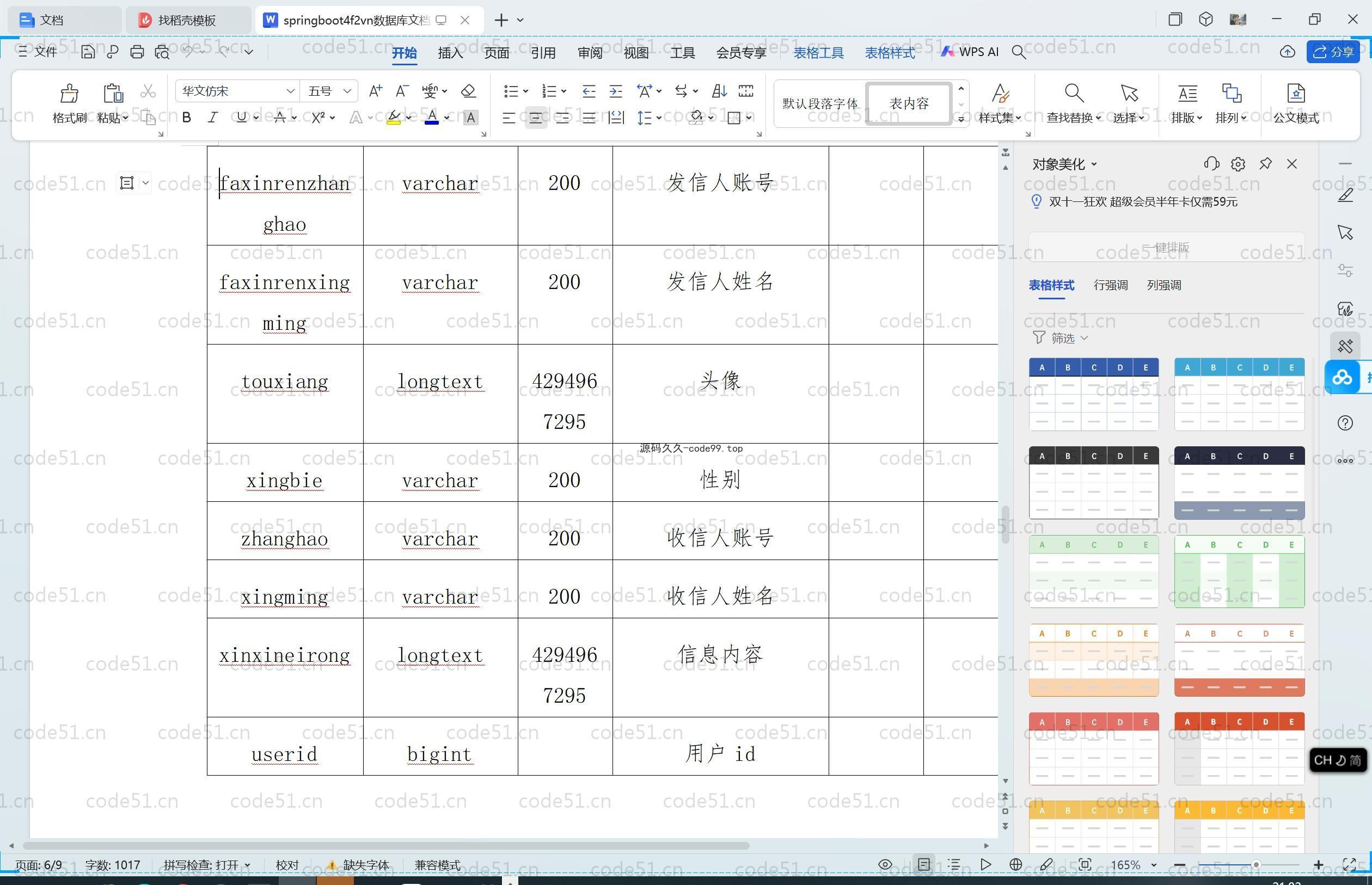Toggle Bold formatting

pos(186,118)
